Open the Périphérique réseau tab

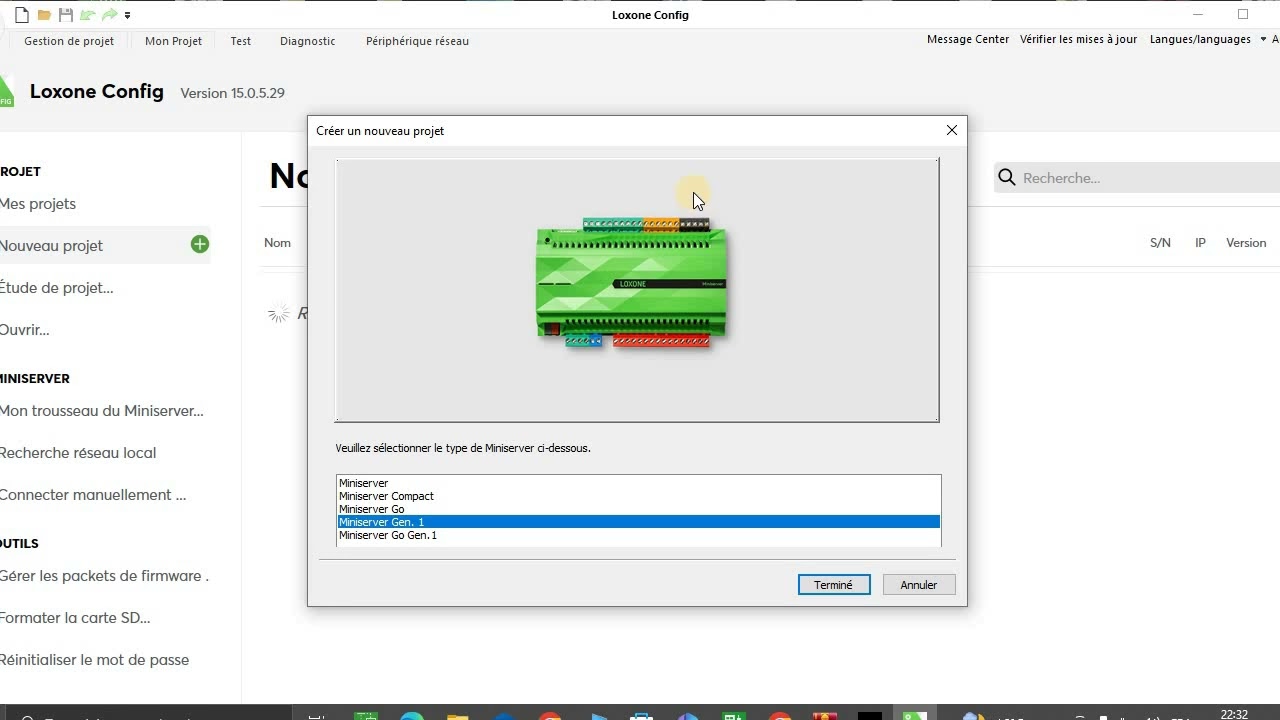point(417,41)
